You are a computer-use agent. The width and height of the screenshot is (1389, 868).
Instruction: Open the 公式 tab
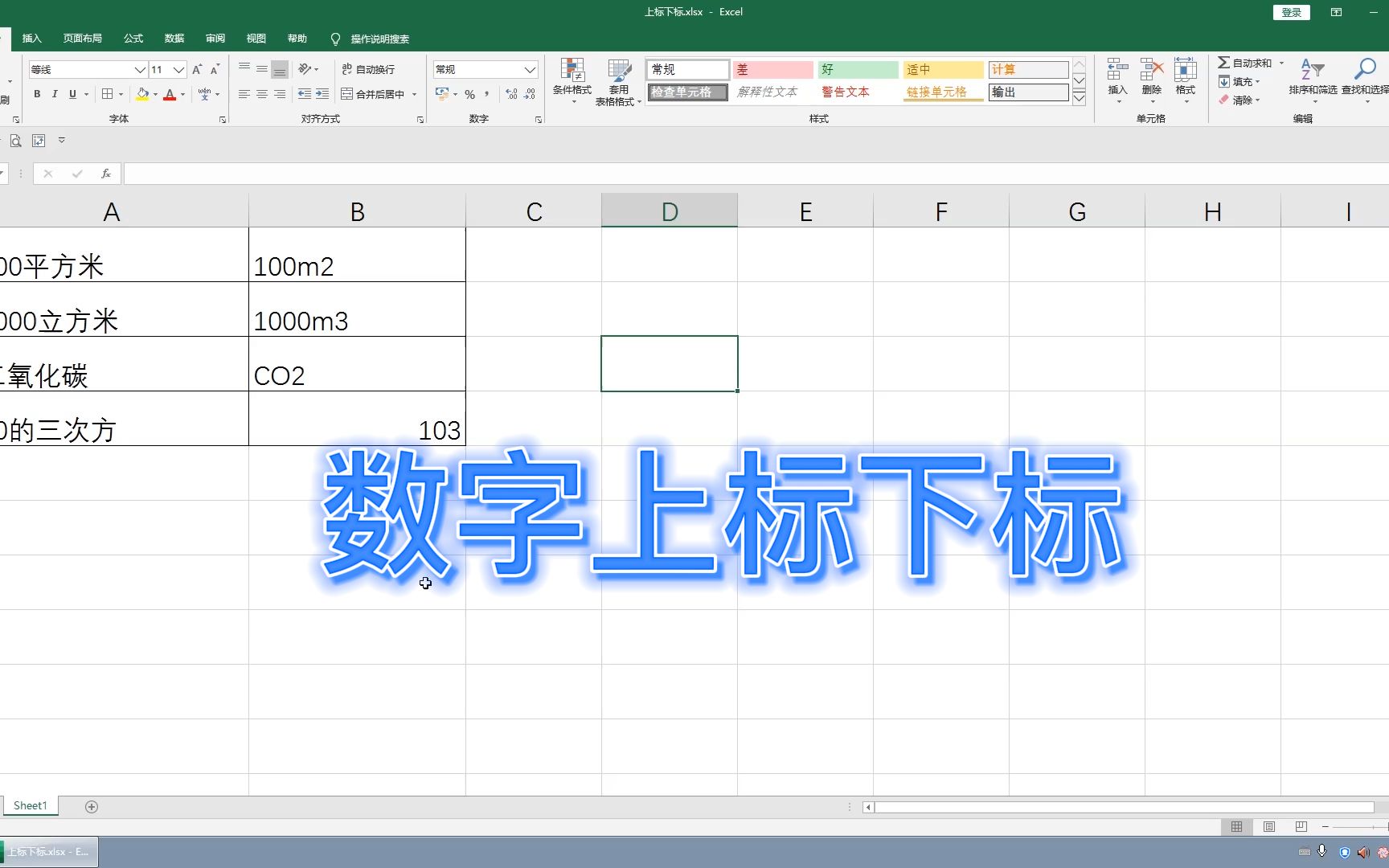(x=133, y=39)
